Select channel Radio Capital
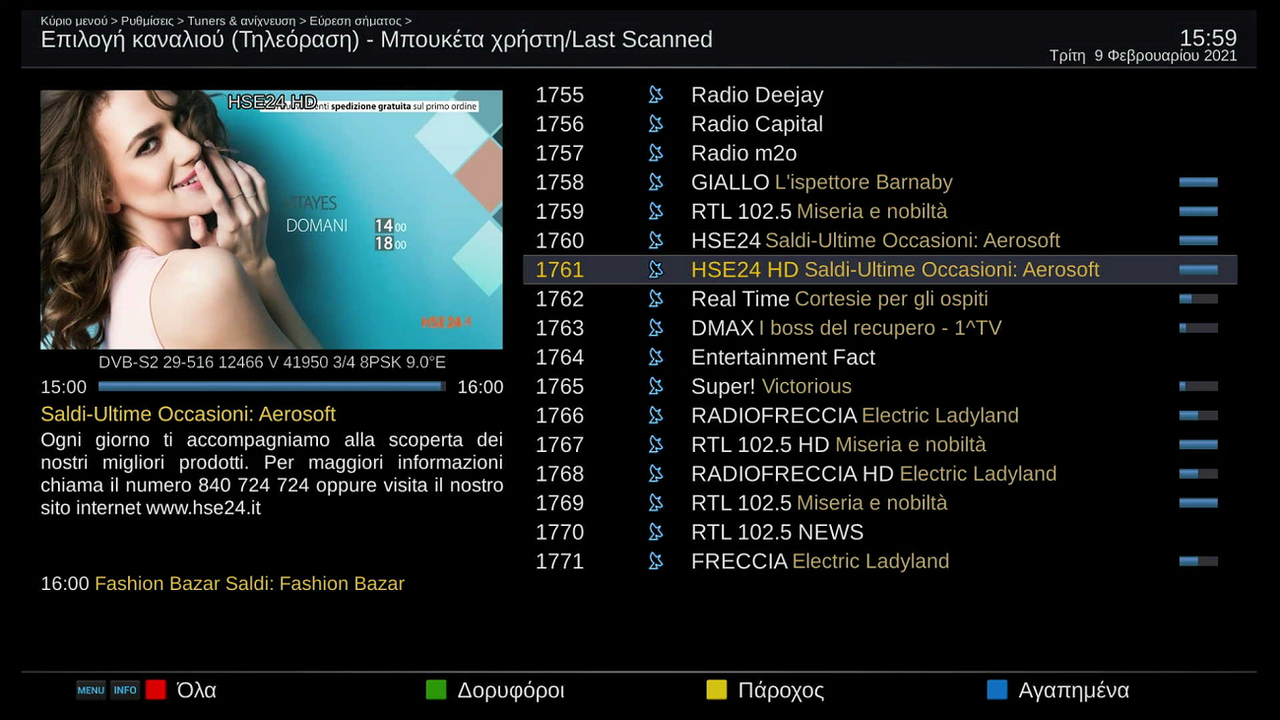1280x720 pixels. pyautogui.click(x=880, y=124)
